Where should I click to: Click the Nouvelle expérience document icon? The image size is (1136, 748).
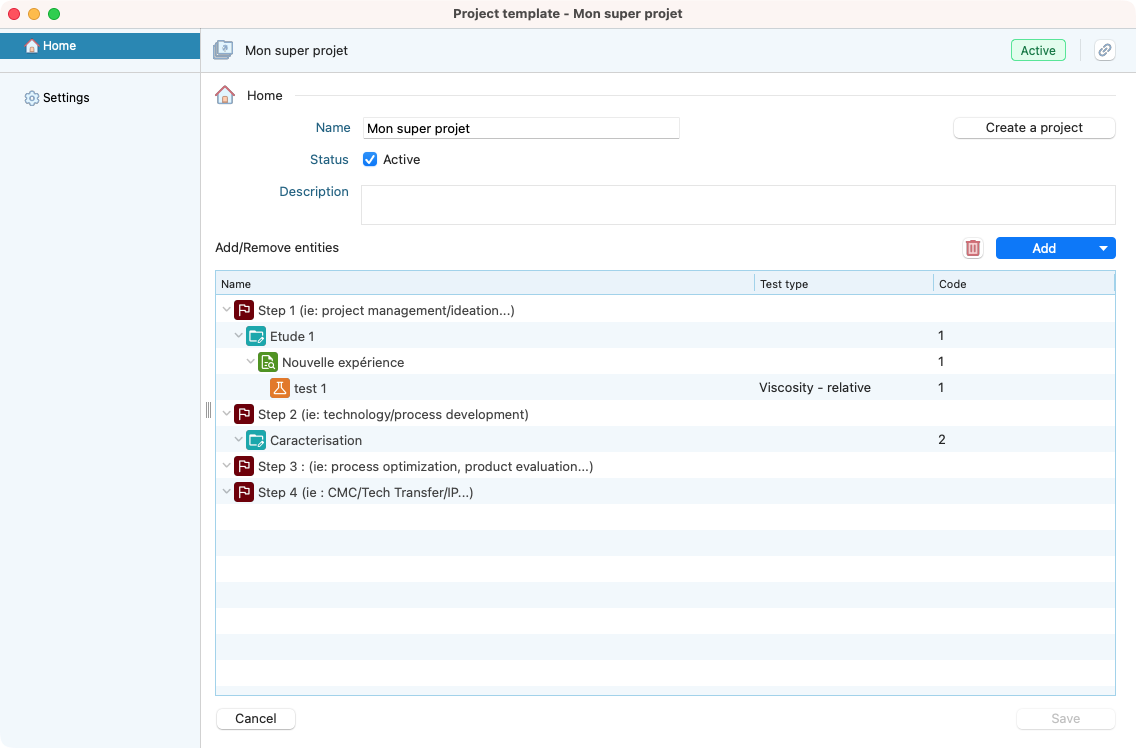(268, 362)
